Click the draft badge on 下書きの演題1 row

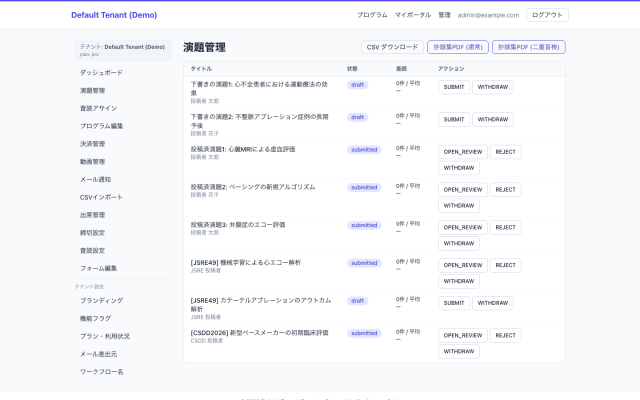[x=358, y=85]
